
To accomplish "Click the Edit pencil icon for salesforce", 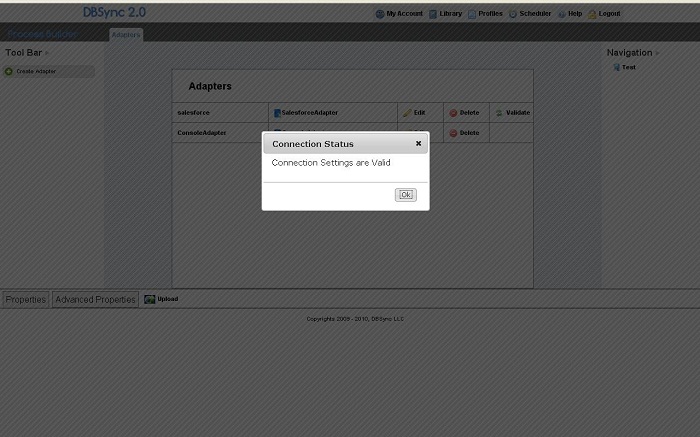I will click(x=407, y=113).
